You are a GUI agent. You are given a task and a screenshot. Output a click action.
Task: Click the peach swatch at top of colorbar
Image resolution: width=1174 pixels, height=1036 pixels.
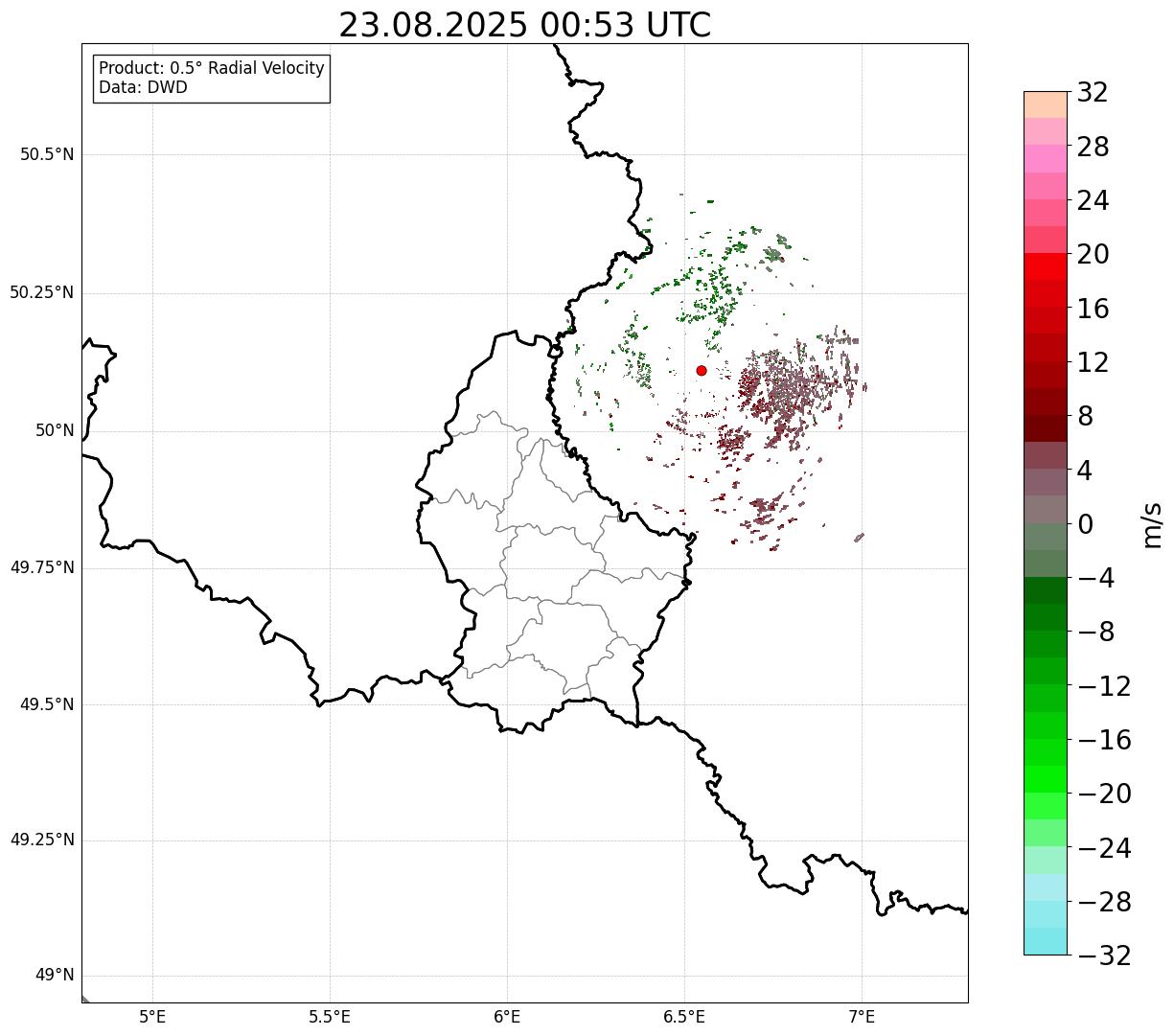(1046, 104)
